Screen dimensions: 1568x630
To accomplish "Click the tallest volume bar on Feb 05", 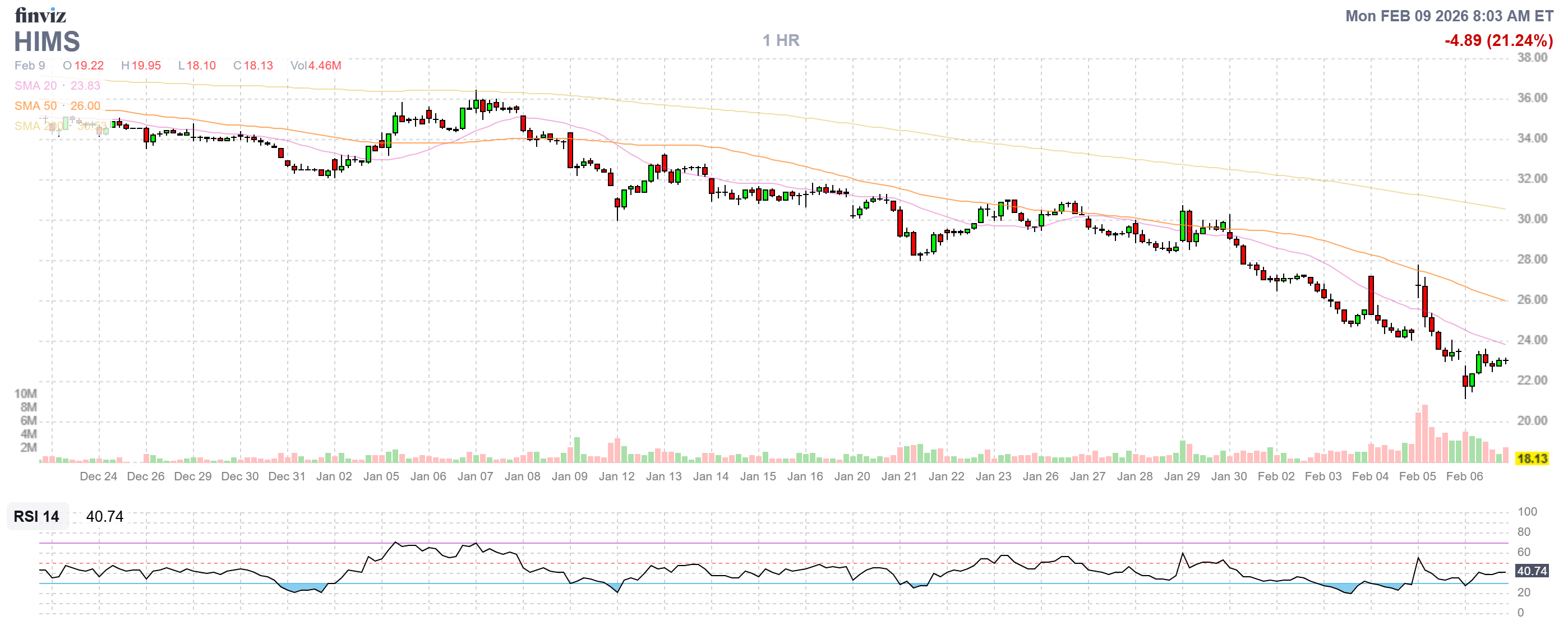I will [1425, 434].
